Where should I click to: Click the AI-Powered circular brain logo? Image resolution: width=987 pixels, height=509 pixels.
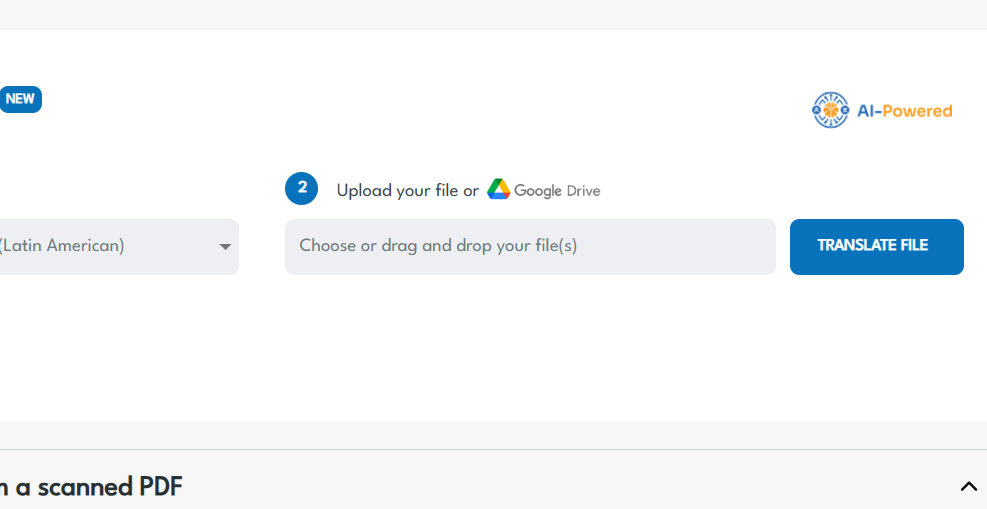[x=830, y=110]
